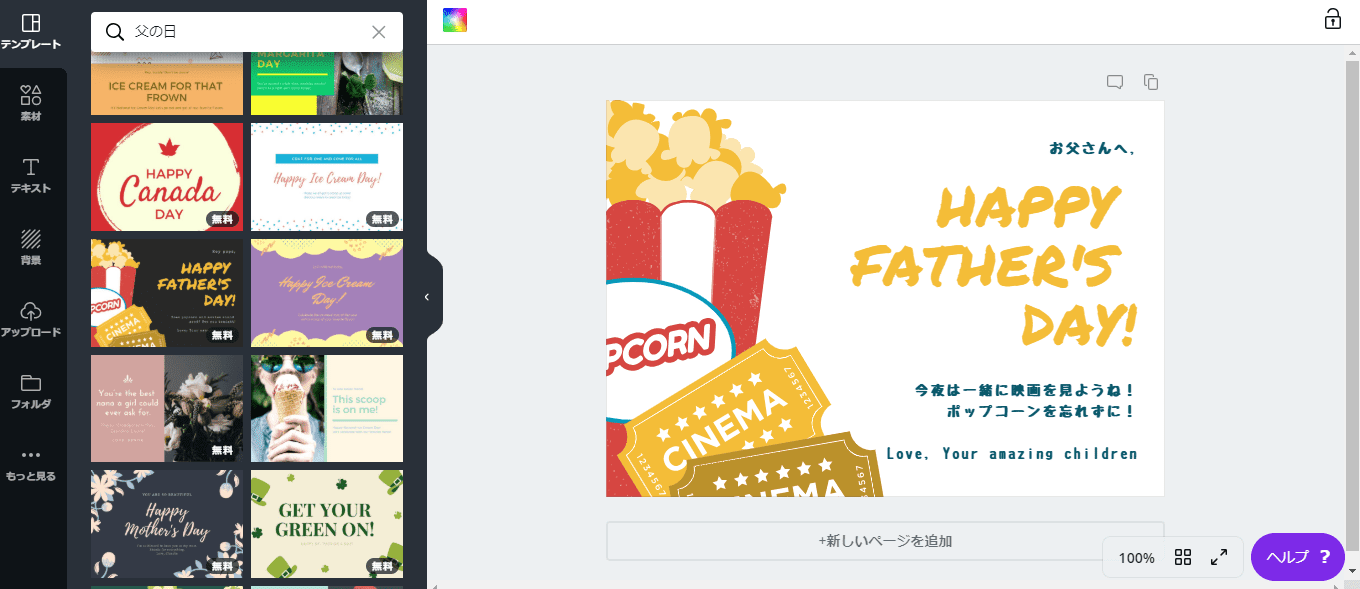
Task: Switch to grid view of pages
Action: pyautogui.click(x=1183, y=558)
